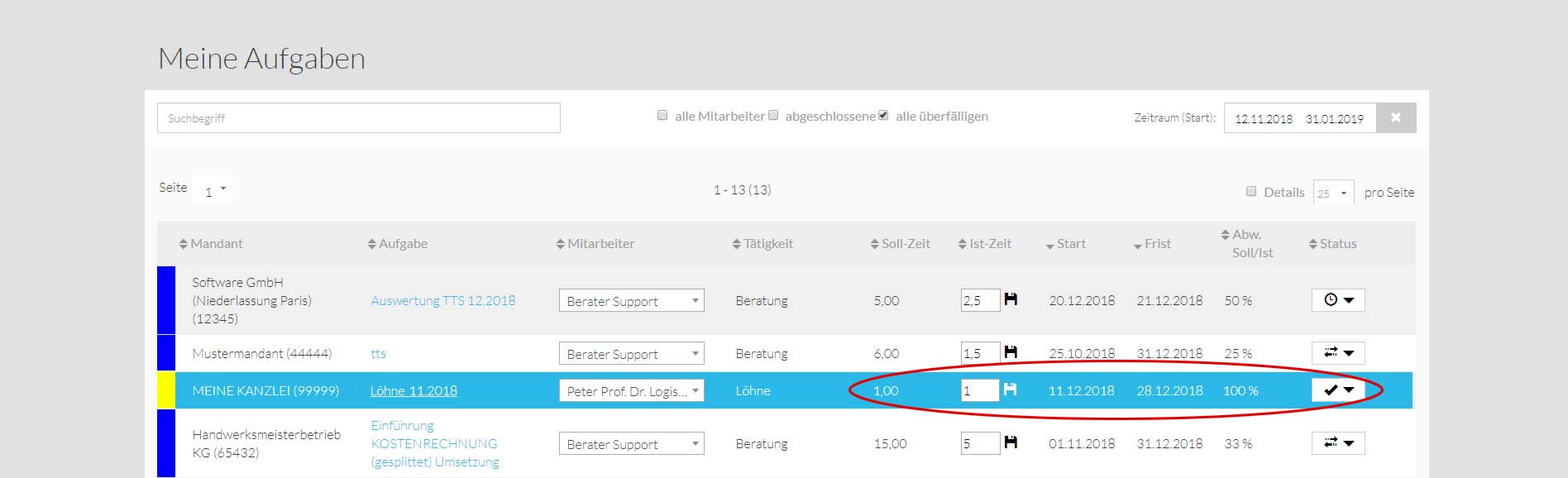Open Mitarbeiter dropdown for Software GmbH row
Viewport: 1568px width, 478px height.
click(631, 300)
